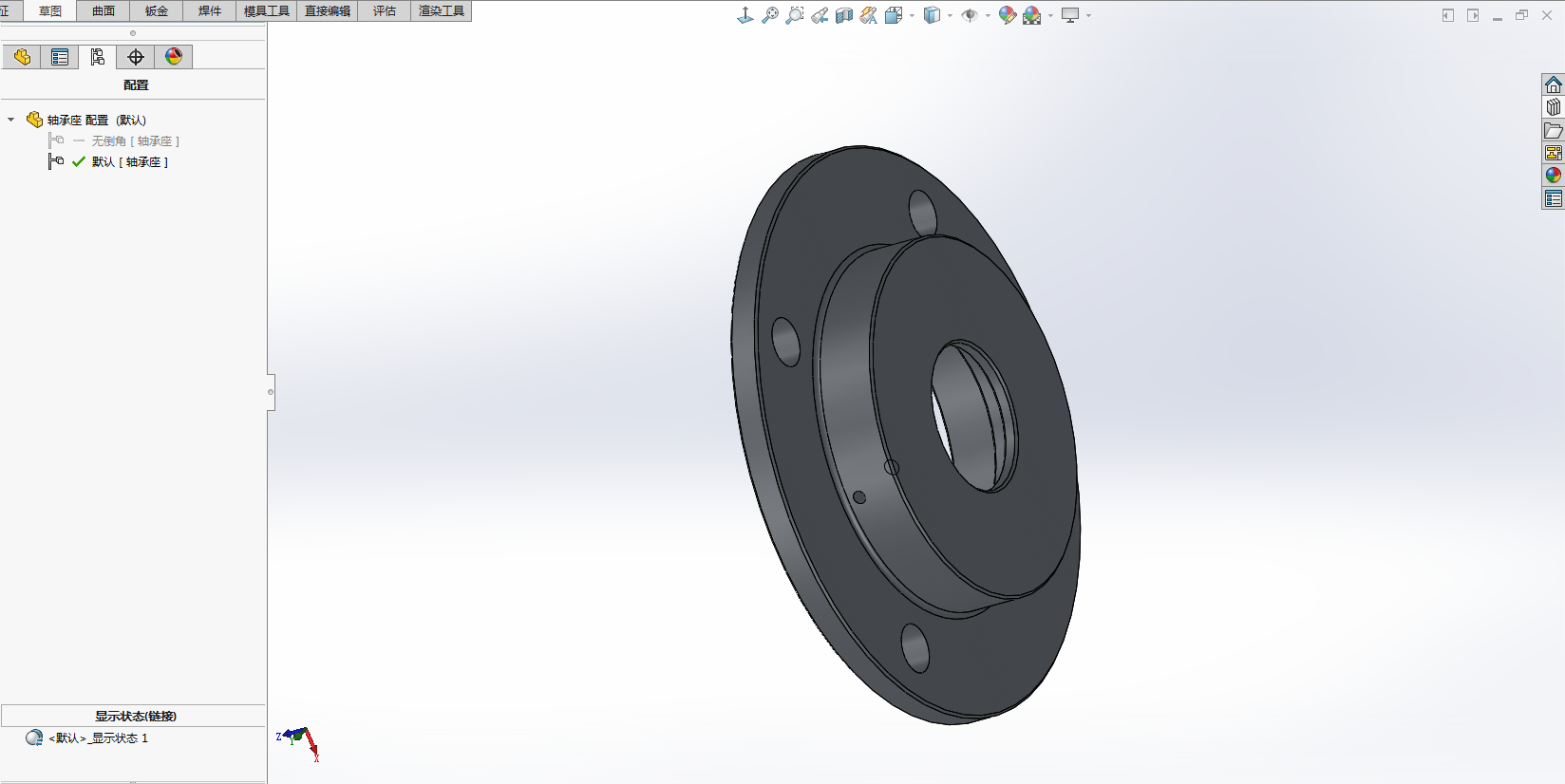Select the 默认 [轴承座] configuration
The height and width of the screenshot is (784, 1565).
[129, 162]
